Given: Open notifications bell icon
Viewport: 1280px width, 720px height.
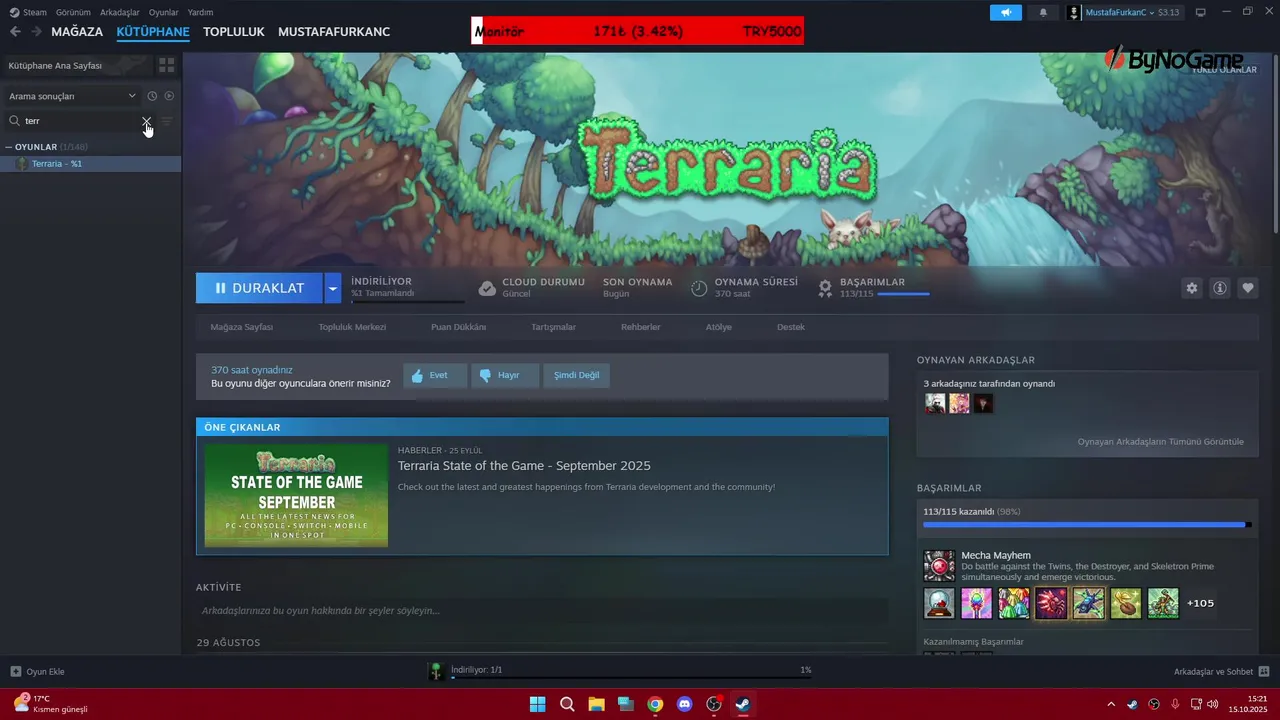Looking at the screenshot, I should 1043,12.
